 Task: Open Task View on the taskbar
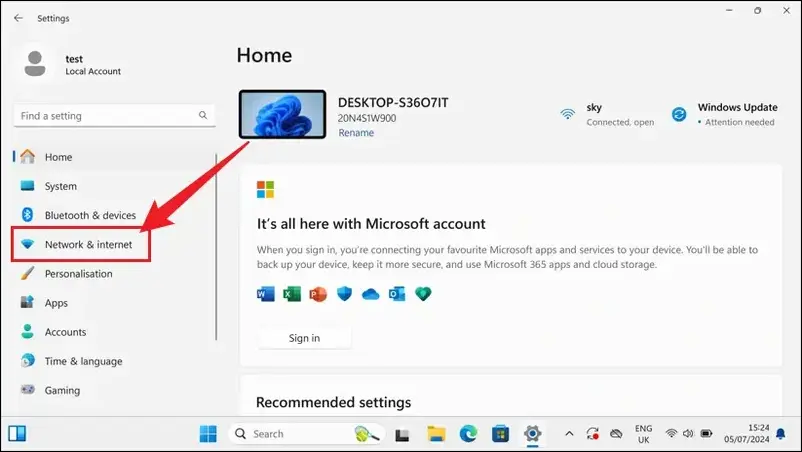coord(402,434)
